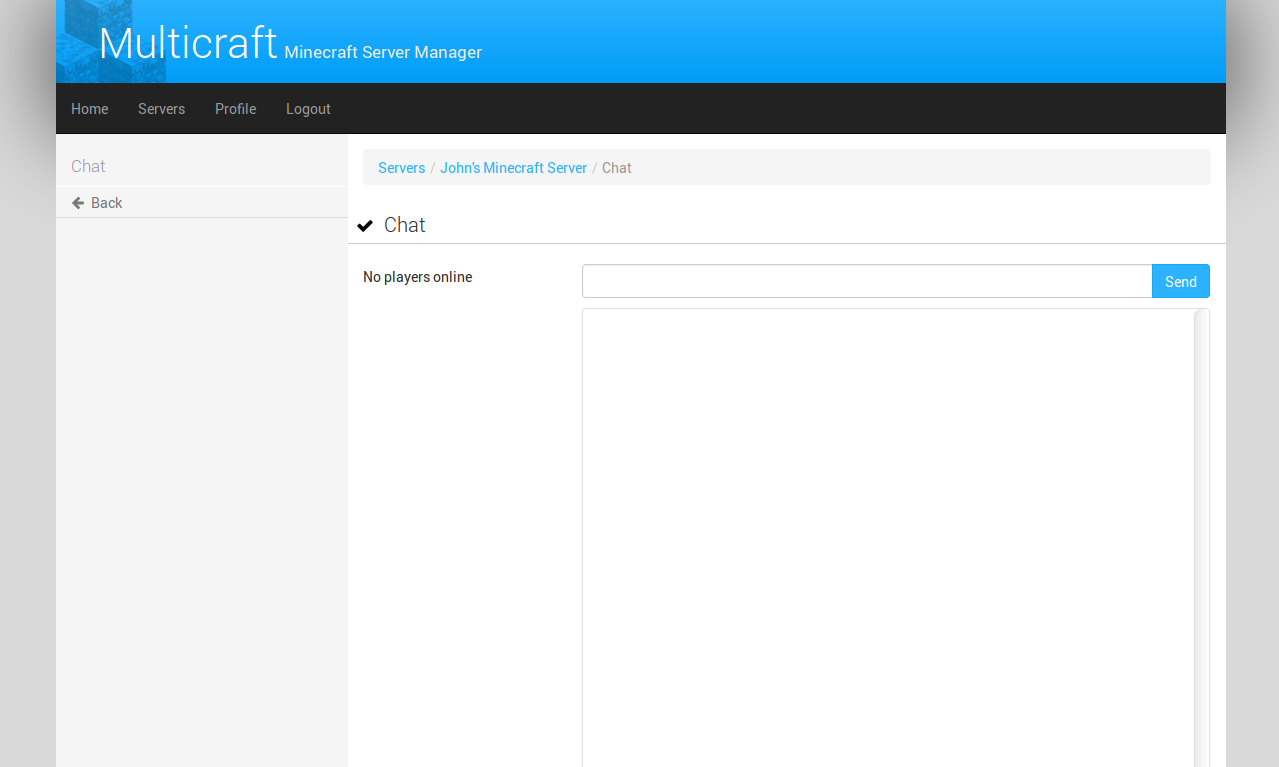Click the left arrow icon beside Back
The height and width of the screenshot is (767, 1279).
pyautogui.click(x=78, y=203)
